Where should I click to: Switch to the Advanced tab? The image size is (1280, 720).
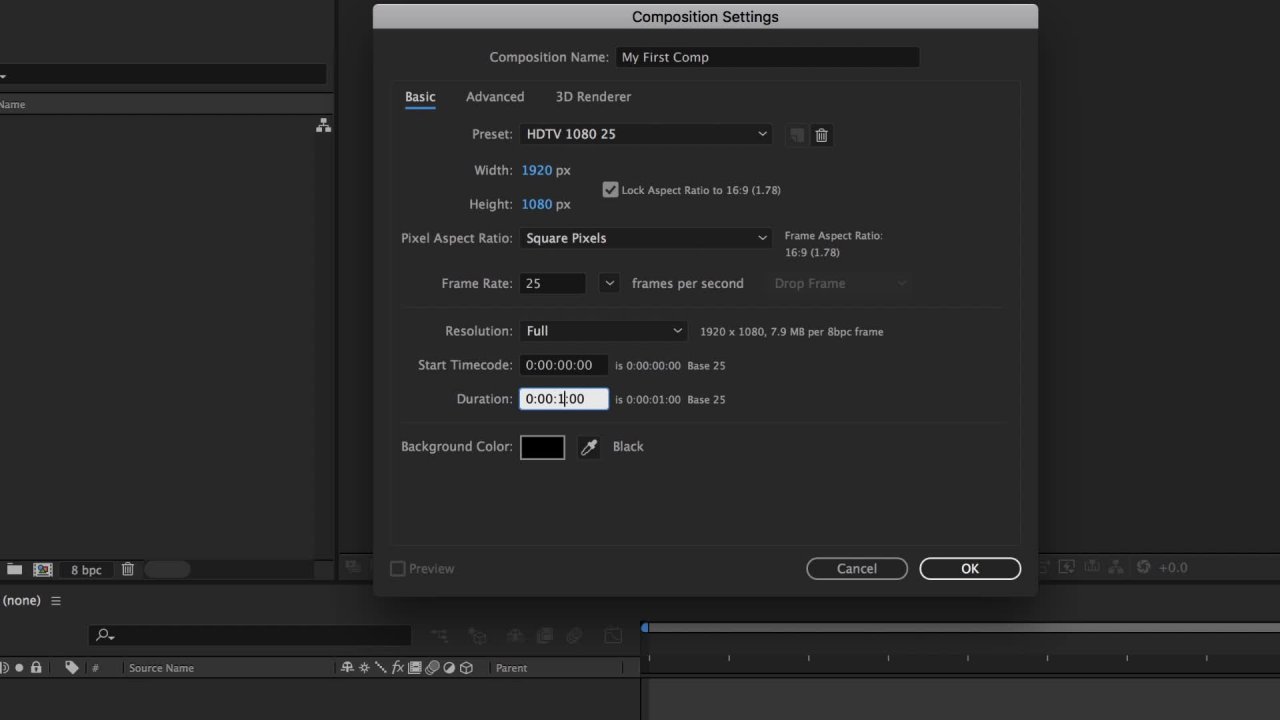[495, 96]
